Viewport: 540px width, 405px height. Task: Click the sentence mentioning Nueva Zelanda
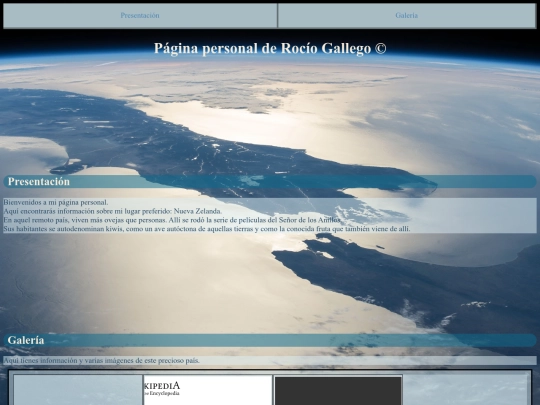(x=113, y=211)
